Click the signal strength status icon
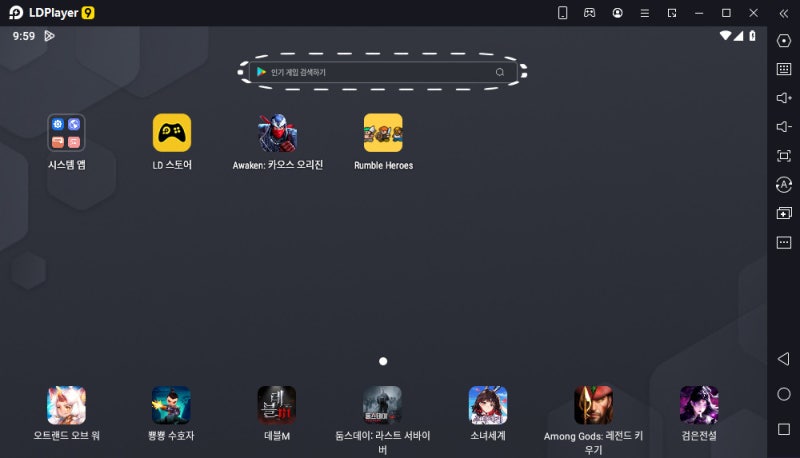The width and height of the screenshot is (800, 458). 738,35
